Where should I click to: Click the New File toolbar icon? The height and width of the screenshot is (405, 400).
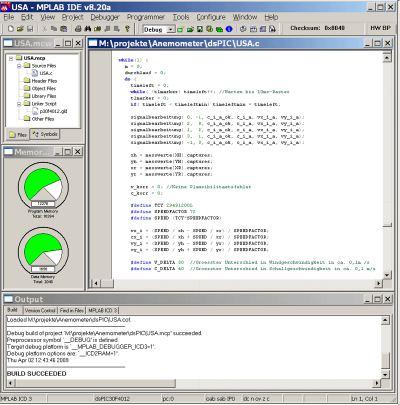pyautogui.click(x=11, y=29)
